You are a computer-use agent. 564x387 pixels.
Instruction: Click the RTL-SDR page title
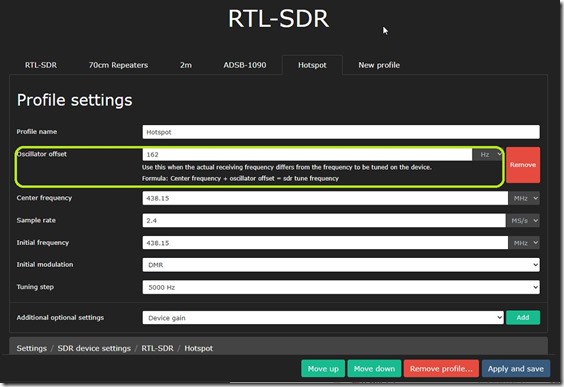pyautogui.click(x=279, y=18)
